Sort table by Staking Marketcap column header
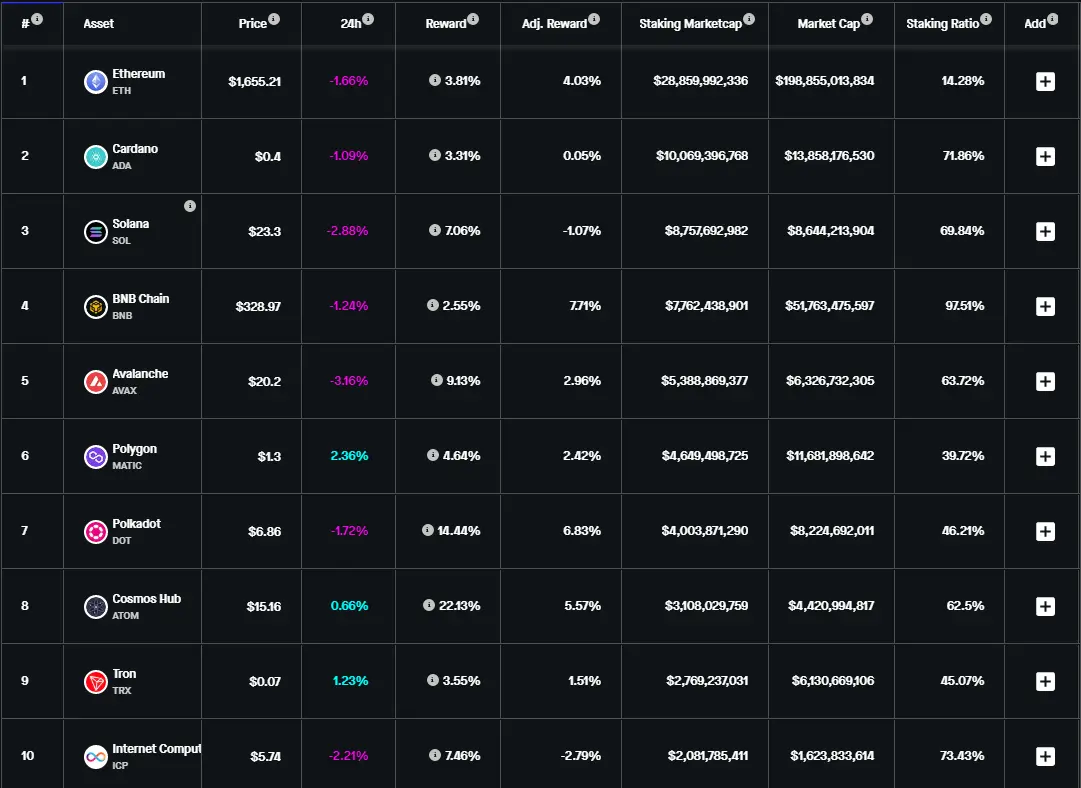The height and width of the screenshot is (788, 1081). pos(690,23)
